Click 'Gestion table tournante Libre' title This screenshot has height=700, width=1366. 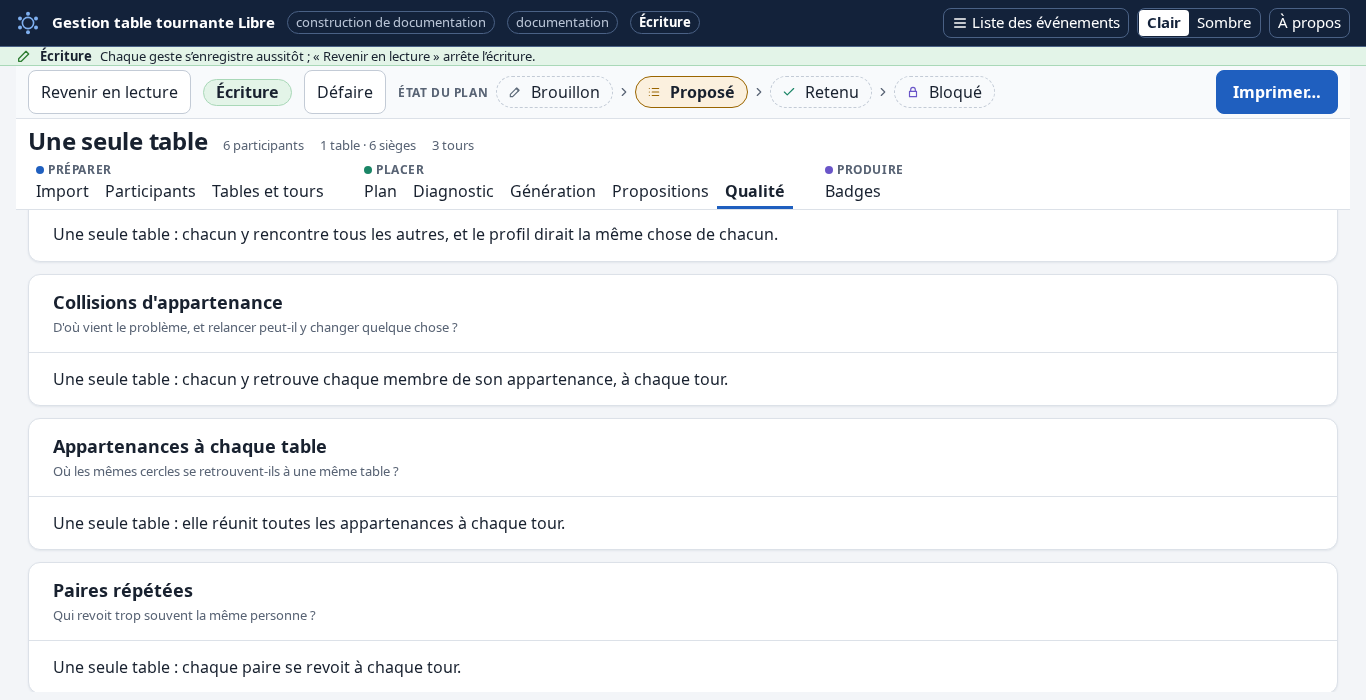click(163, 23)
